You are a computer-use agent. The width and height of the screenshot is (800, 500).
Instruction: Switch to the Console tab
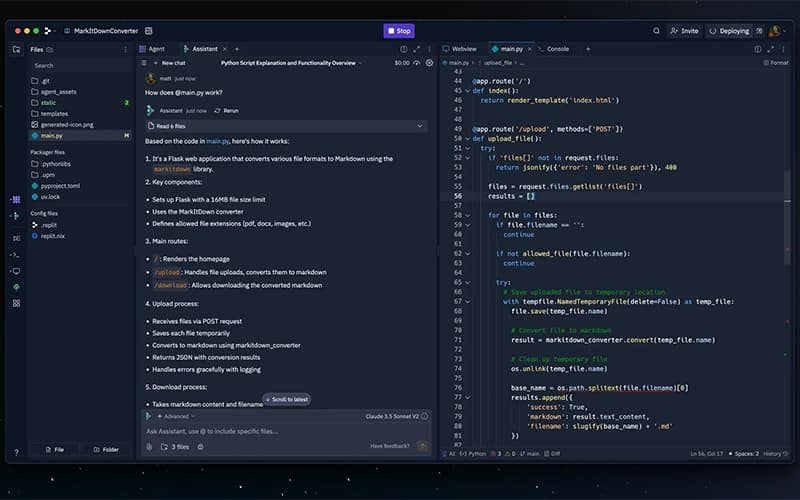tap(554, 49)
